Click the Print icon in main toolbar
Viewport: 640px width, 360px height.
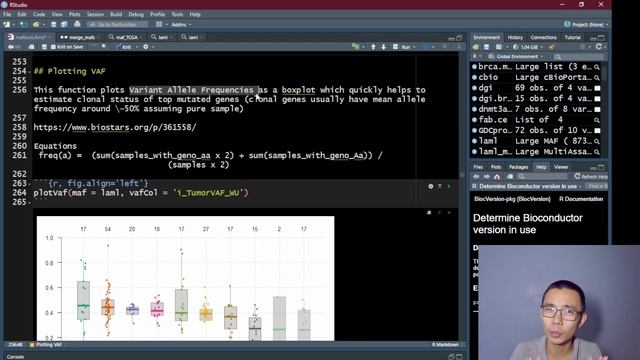pyautogui.click(x=77, y=24)
